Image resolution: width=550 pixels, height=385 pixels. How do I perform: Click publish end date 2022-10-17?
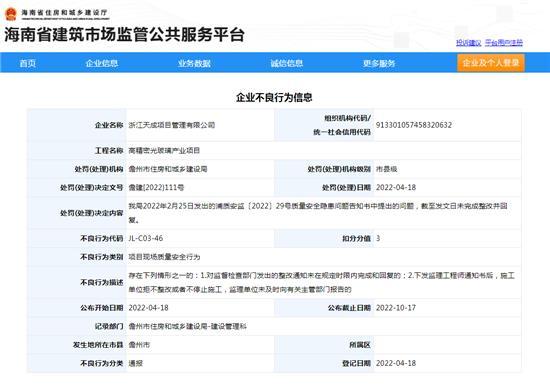coord(396,308)
